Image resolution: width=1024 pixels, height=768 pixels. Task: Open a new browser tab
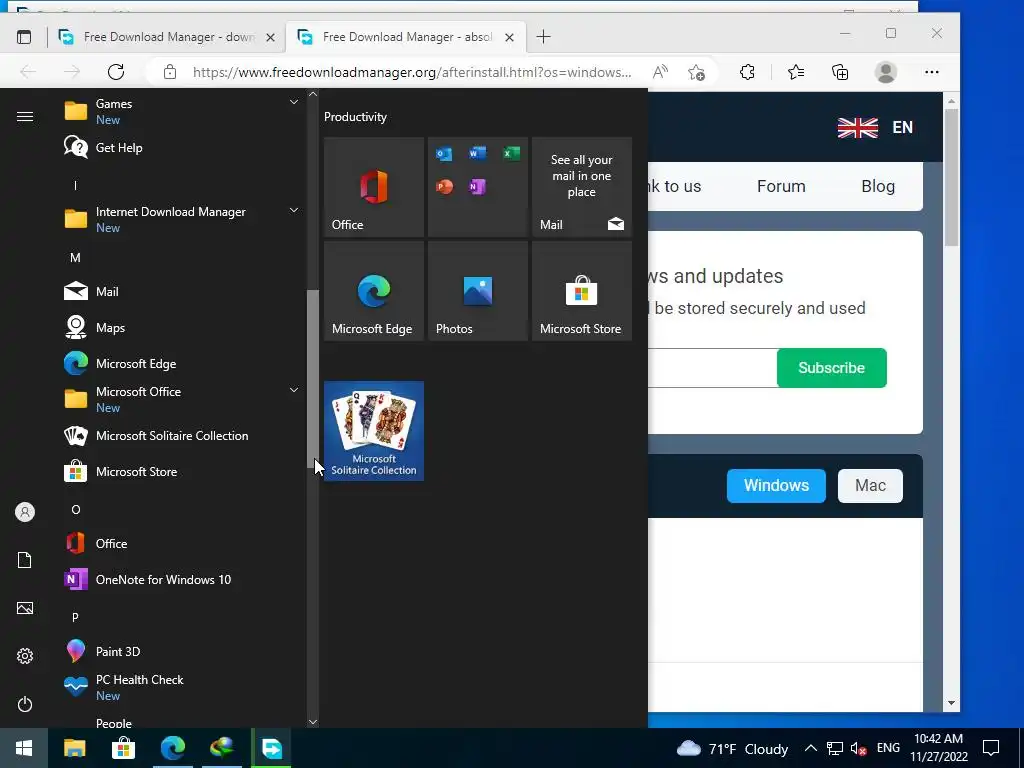[x=543, y=37]
